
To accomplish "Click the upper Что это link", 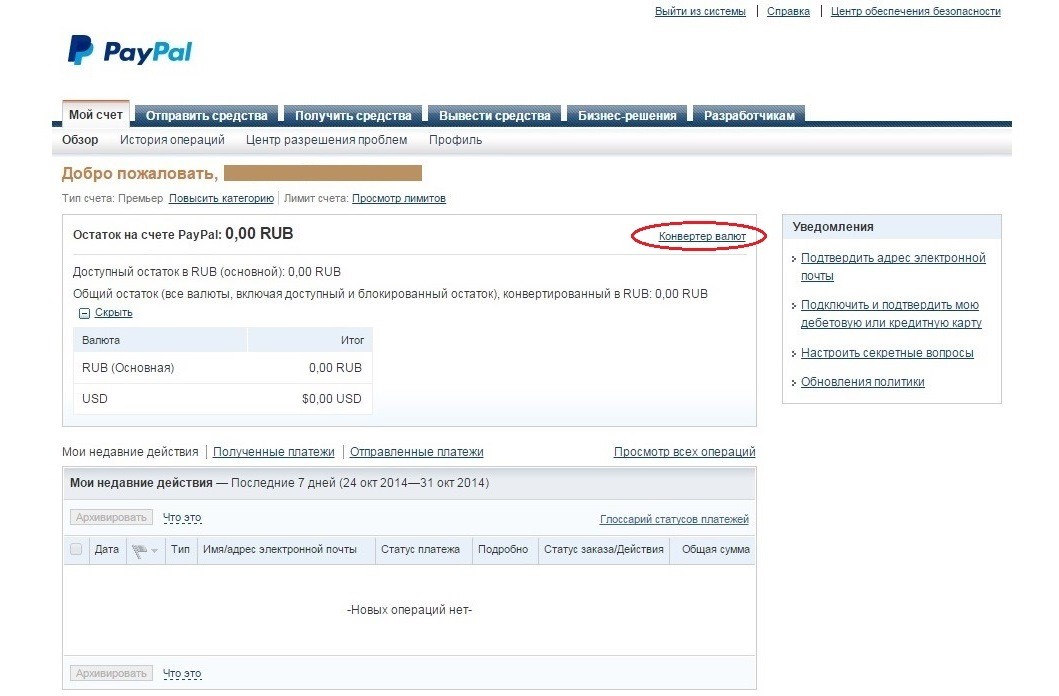I will click(x=182, y=518).
